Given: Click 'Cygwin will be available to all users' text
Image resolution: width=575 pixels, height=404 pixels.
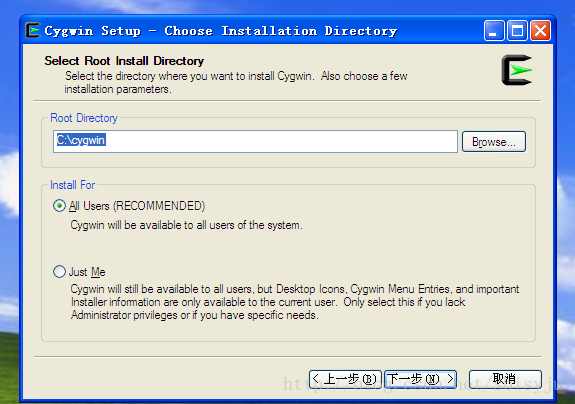Looking at the screenshot, I should pyautogui.click(x=186, y=225).
